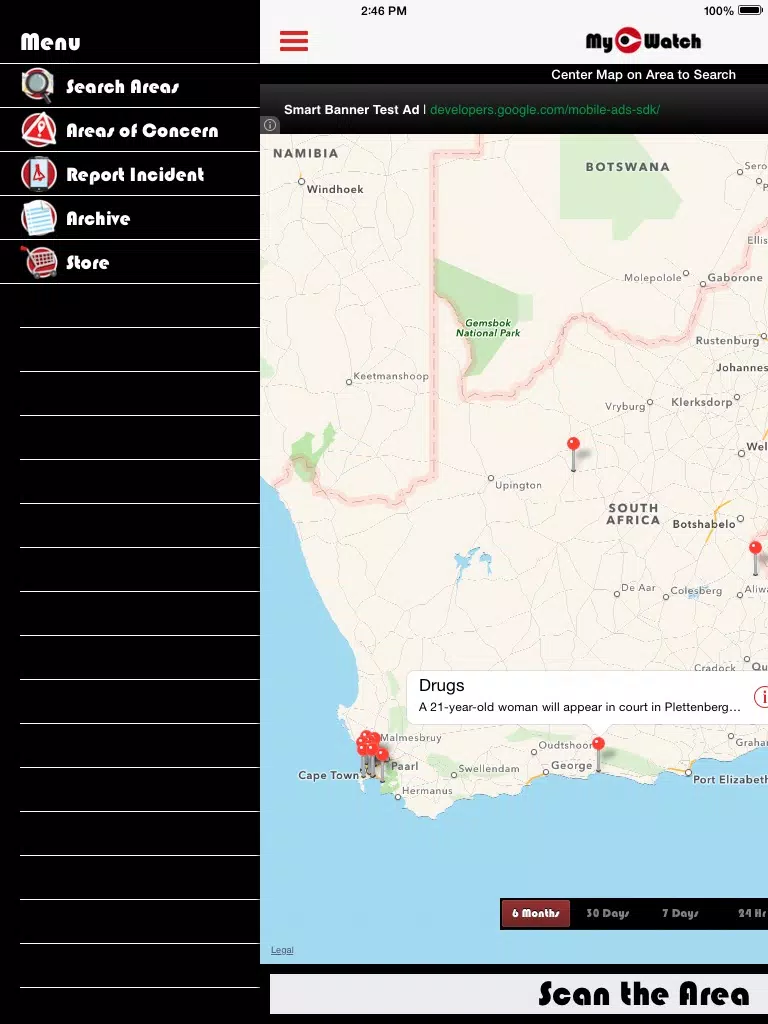This screenshot has height=1024, width=768.
Task: Select the 6 Months time filter
Action: [536, 913]
